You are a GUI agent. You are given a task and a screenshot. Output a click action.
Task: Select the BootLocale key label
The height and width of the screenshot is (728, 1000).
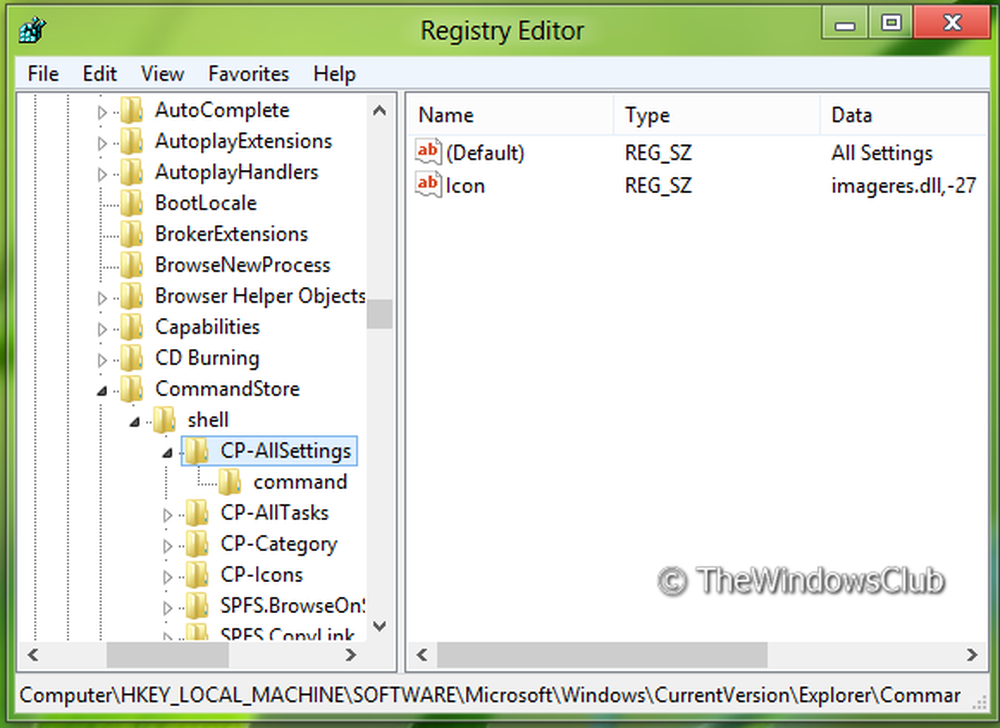click(206, 203)
